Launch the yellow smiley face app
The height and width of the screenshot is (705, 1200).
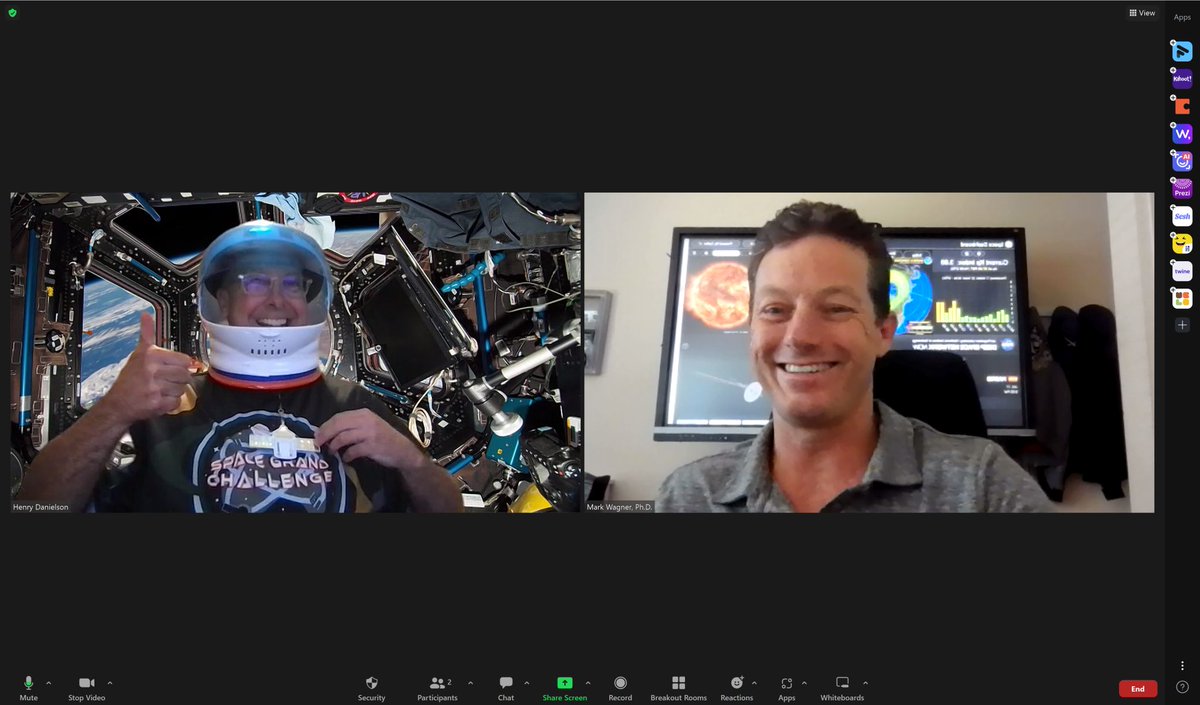[x=1182, y=243]
